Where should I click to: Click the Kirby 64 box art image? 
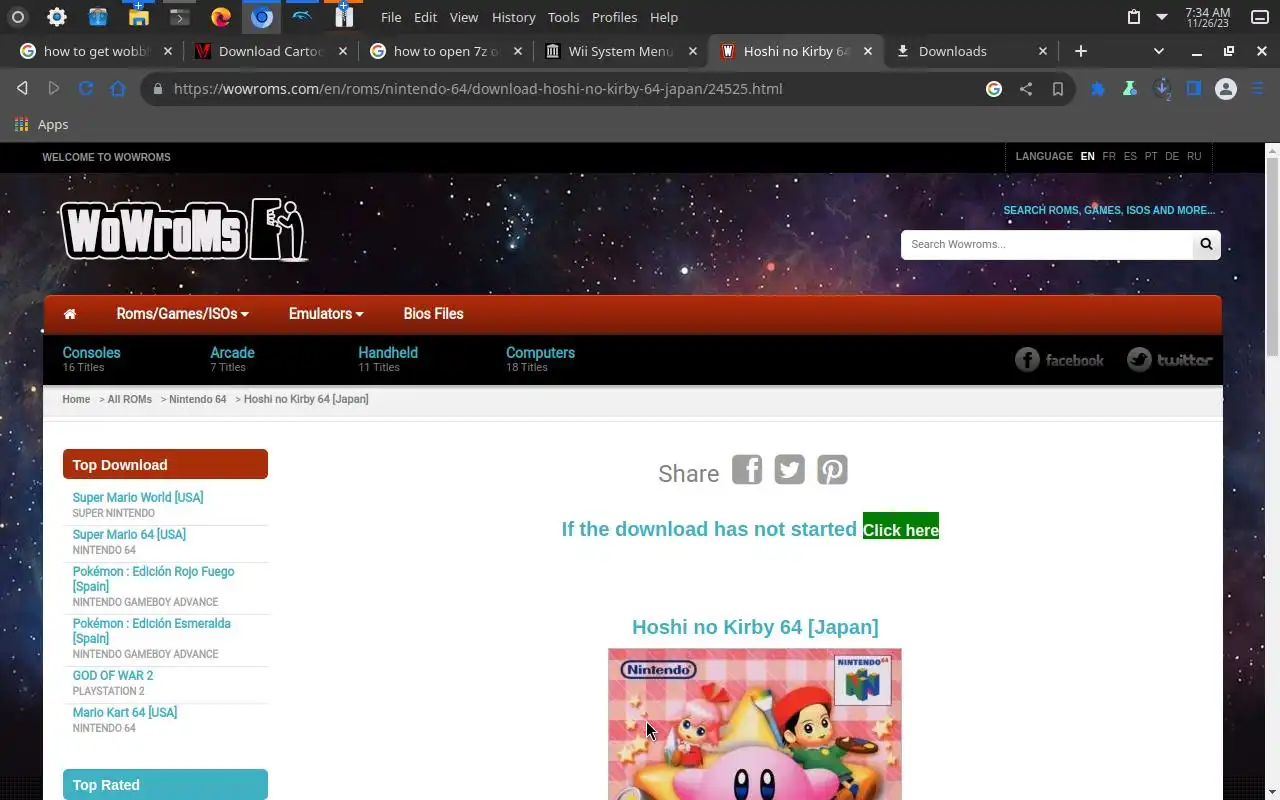pos(755,724)
